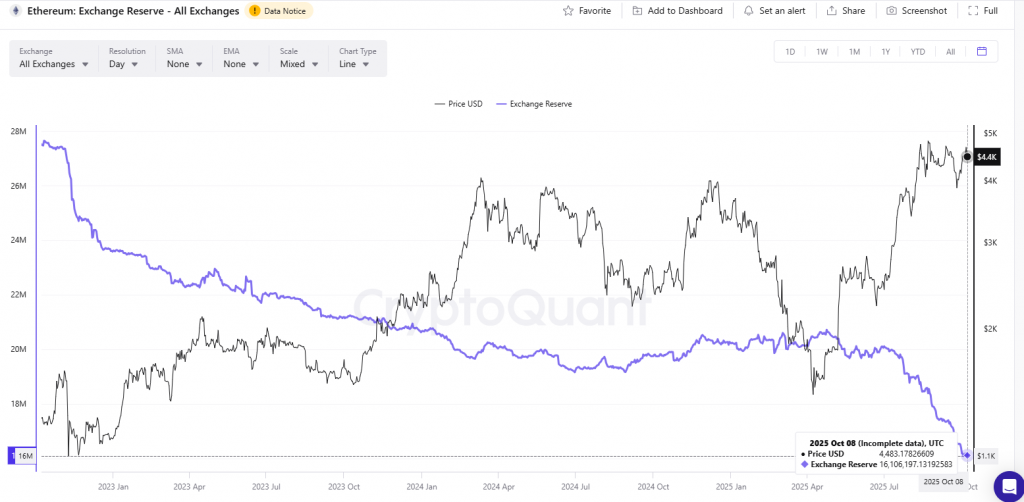Click the Data Notice badge
This screenshot has height=502, width=1024.
click(280, 11)
